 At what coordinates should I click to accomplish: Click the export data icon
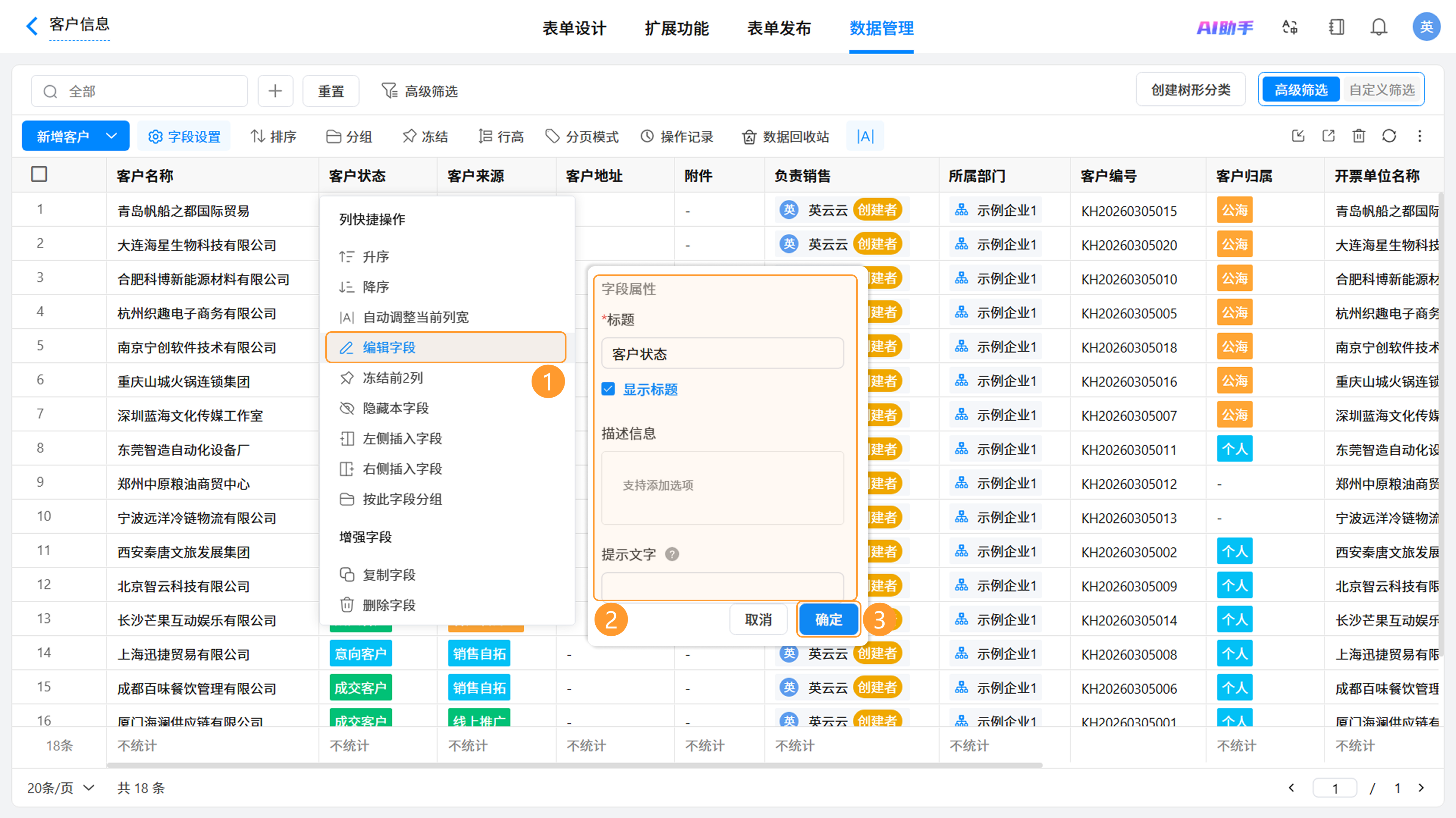(1329, 136)
